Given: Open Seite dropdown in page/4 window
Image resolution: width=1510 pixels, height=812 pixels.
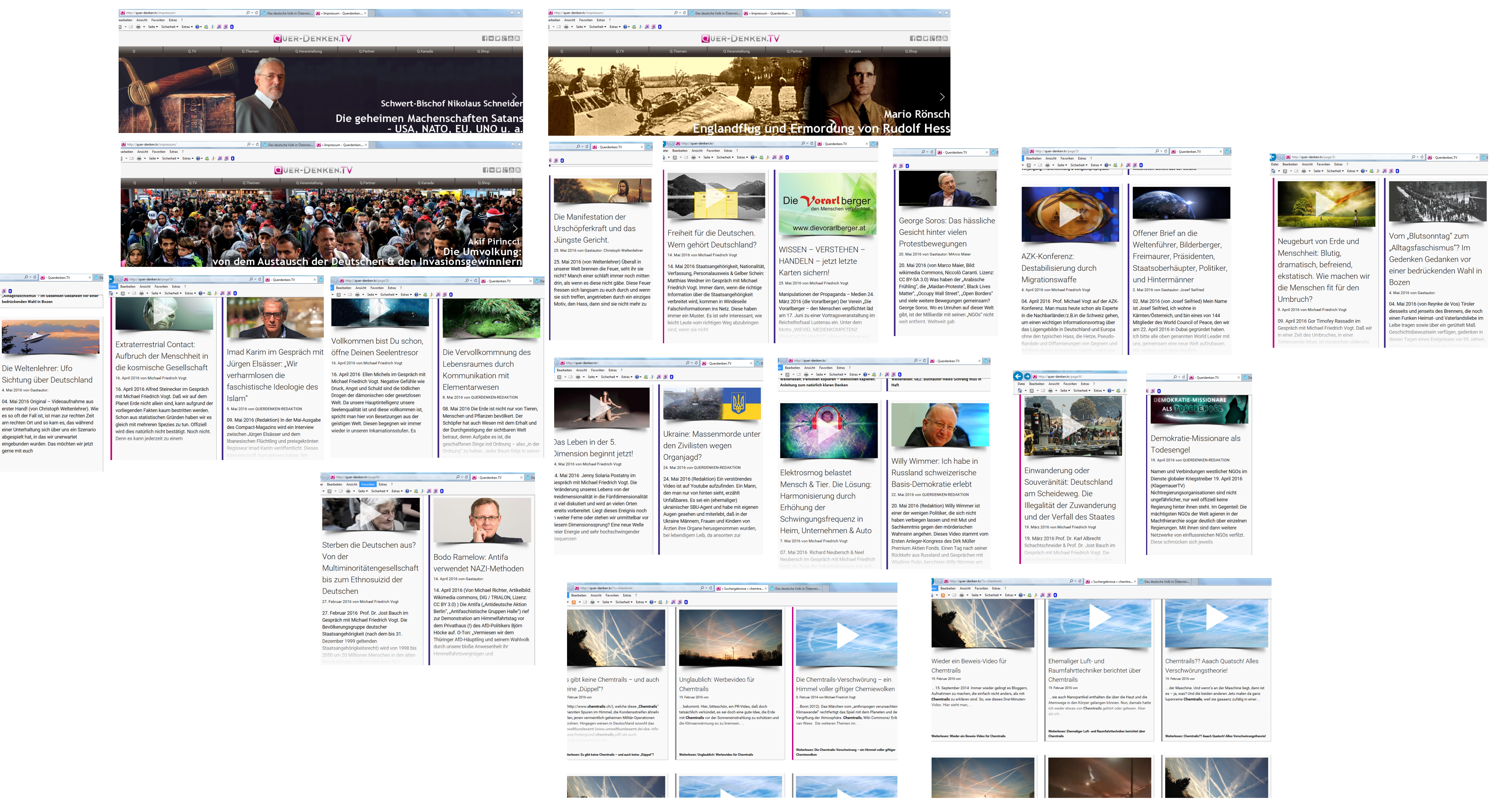Looking at the screenshot, I should click(x=1065, y=391).
